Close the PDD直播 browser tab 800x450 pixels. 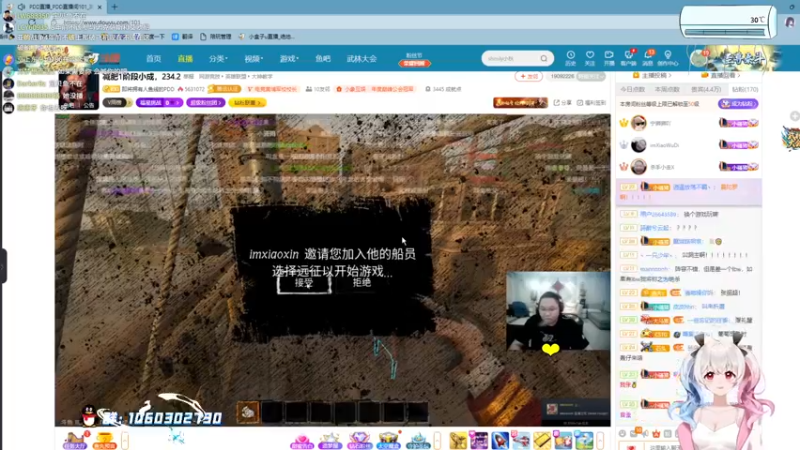[99, 7]
